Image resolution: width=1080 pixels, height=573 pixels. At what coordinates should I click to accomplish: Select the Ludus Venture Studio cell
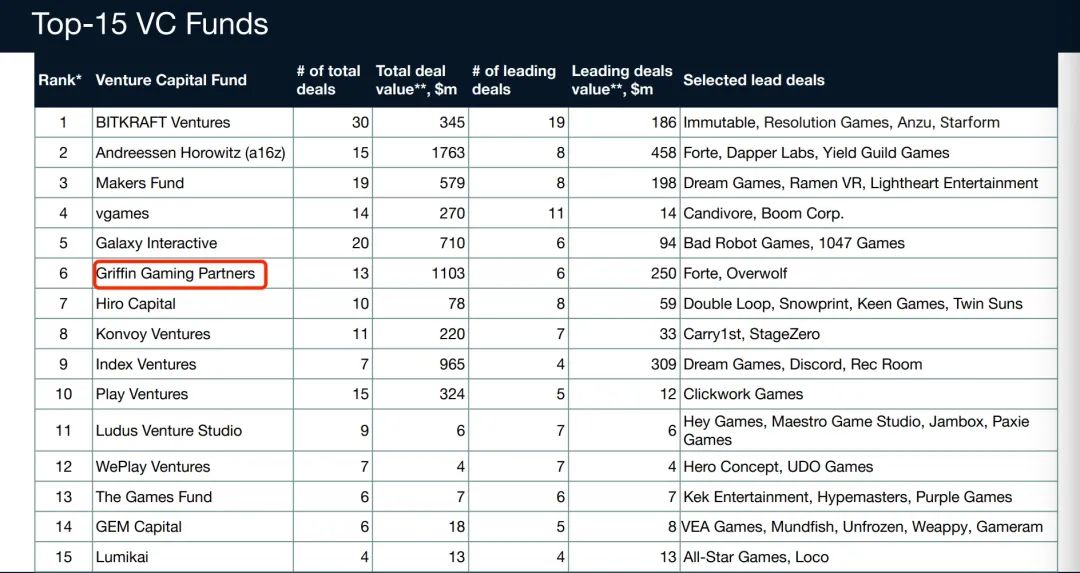click(x=169, y=431)
